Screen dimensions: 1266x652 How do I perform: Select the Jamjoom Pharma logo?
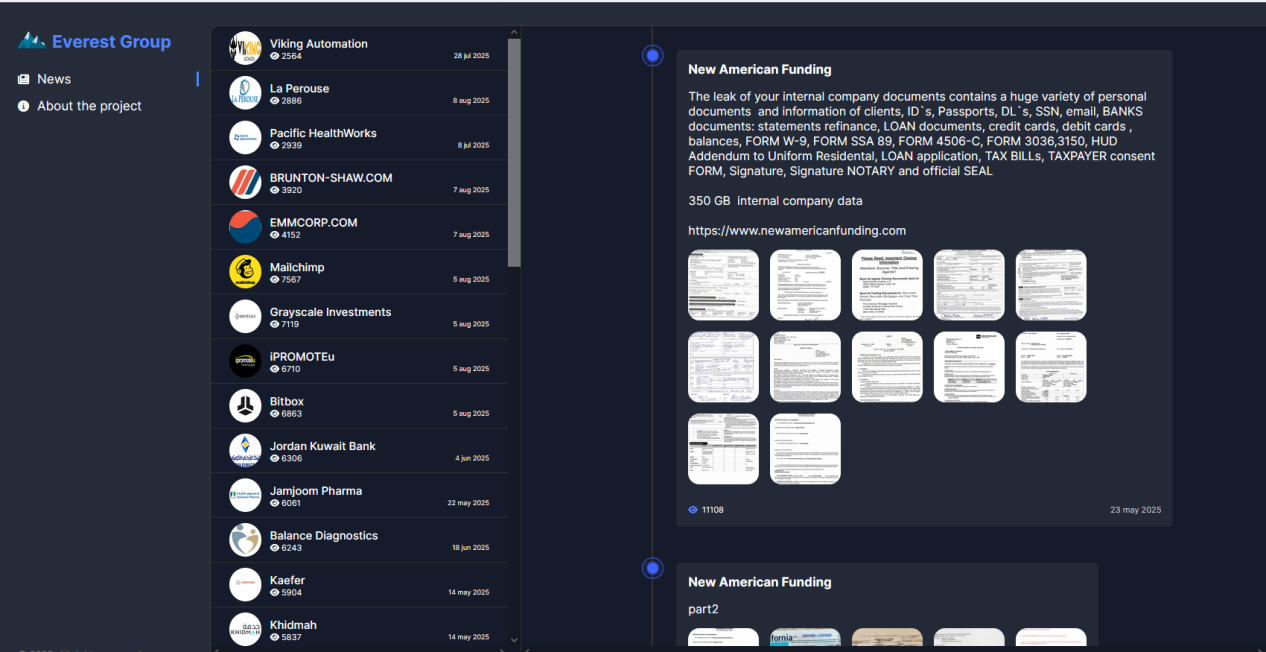coord(245,495)
